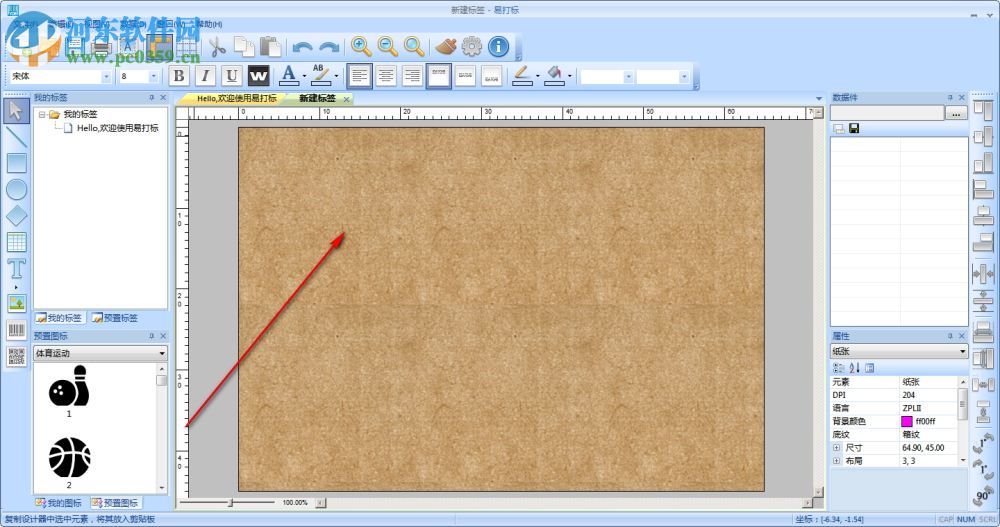Switch to the 新建标签 document tab
The width and height of the screenshot is (1000, 527).
[317, 98]
